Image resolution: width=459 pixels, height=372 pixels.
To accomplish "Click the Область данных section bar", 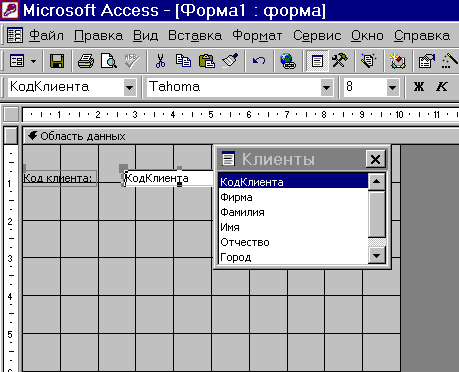I will (x=240, y=136).
